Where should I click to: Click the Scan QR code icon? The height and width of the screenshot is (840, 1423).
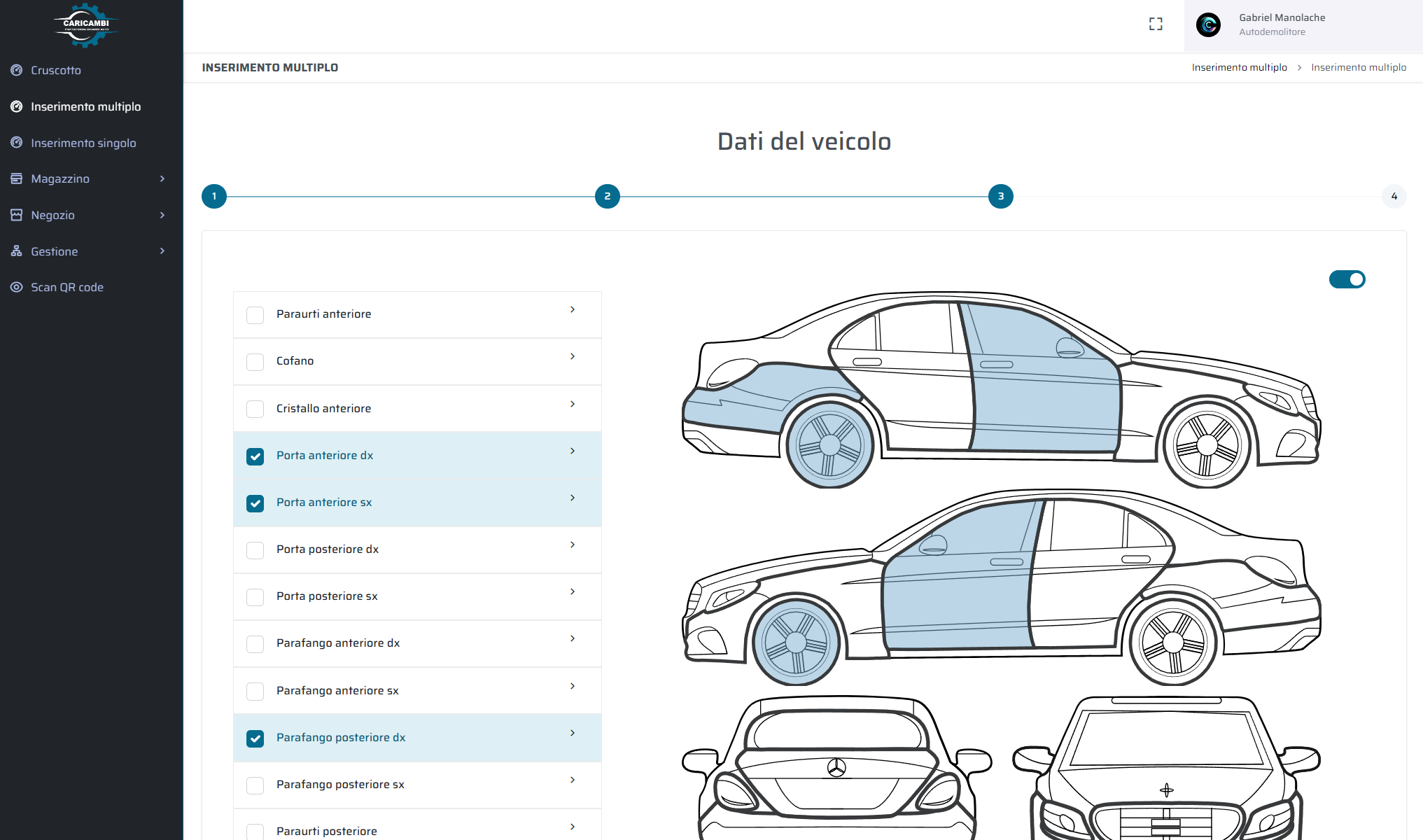17,287
